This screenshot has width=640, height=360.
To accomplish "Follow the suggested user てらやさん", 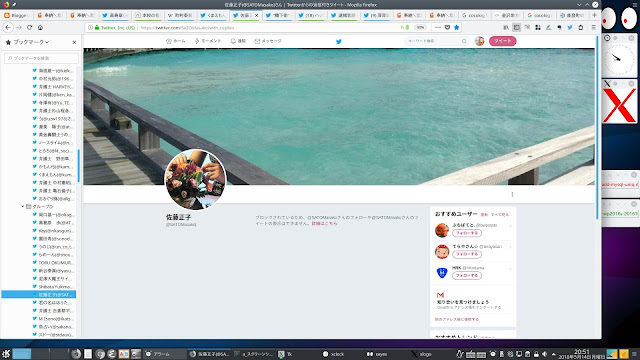I will (x=467, y=254).
